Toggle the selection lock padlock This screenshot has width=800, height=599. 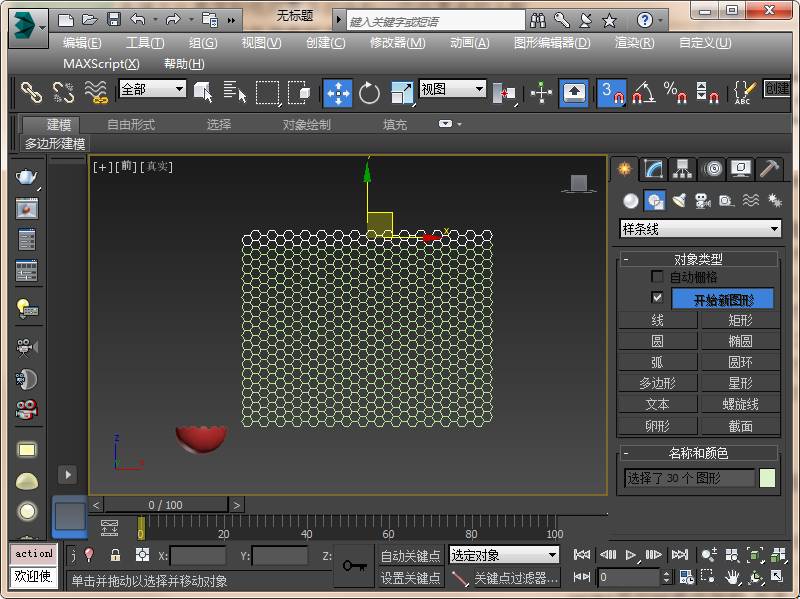point(116,555)
